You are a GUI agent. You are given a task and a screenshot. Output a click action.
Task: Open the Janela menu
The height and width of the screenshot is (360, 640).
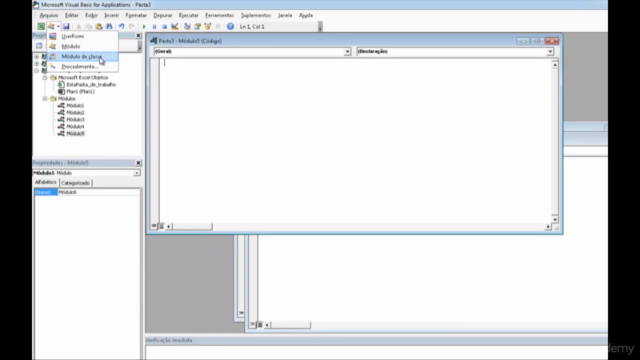[x=285, y=15]
